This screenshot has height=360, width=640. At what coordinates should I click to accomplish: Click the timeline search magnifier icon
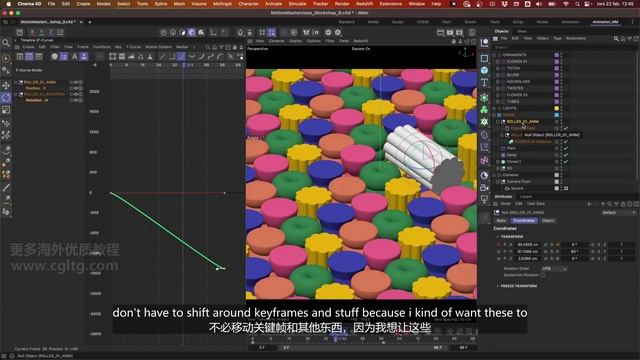click(208, 47)
